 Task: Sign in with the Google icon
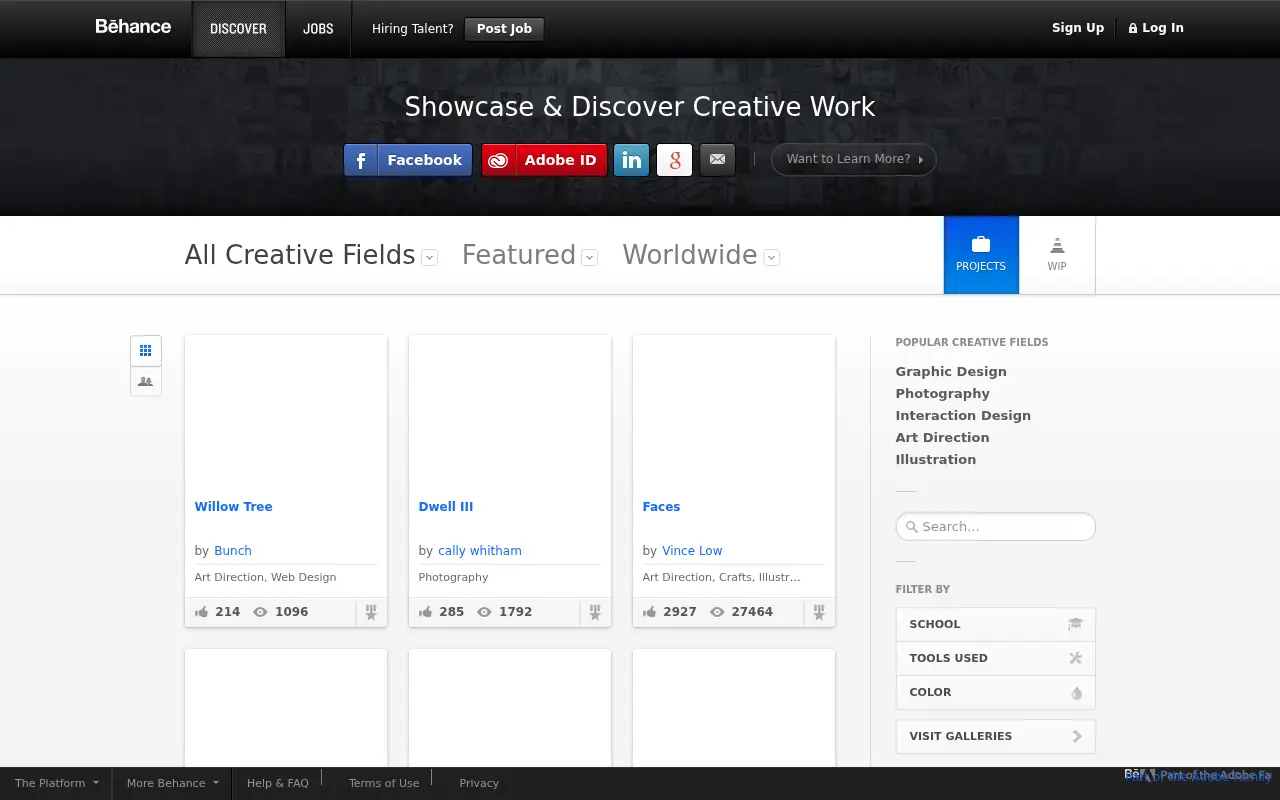[x=675, y=160]
